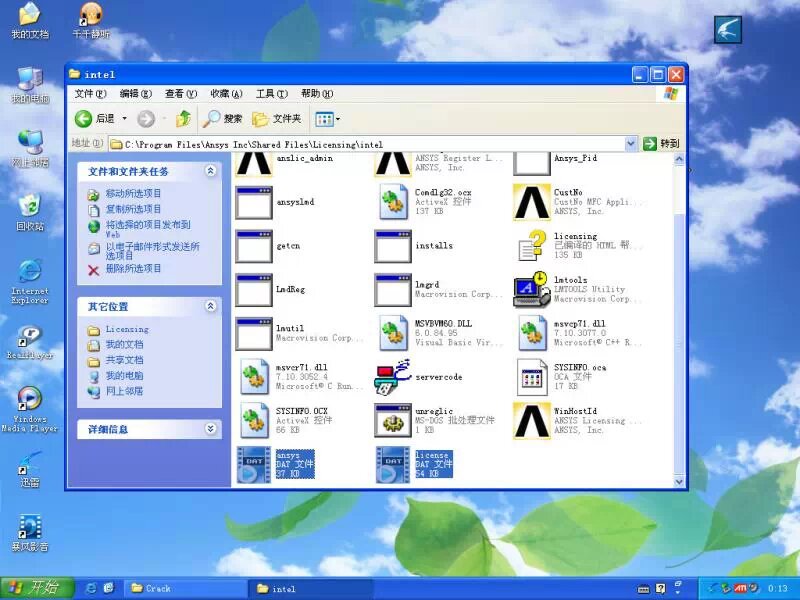The height and width of the screenshot is (600, 800).
Task: Click the licensing help file icon
Action: pyautogui.click(x=531, y=246)
